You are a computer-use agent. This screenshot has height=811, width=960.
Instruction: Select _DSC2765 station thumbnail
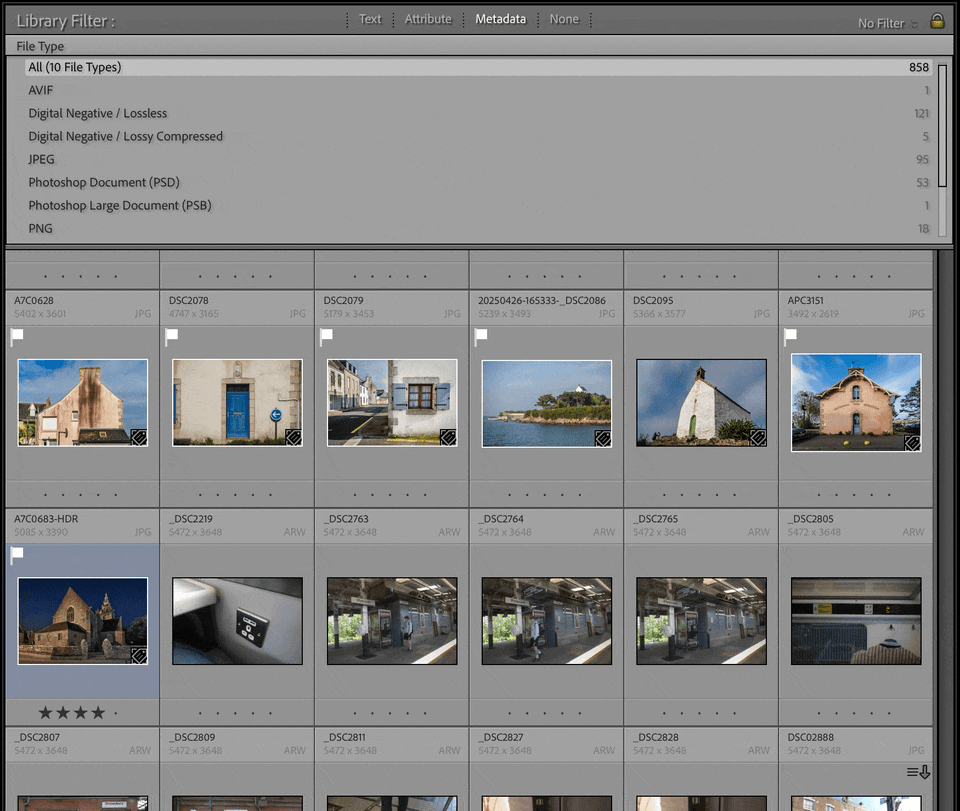pos(702,621)
